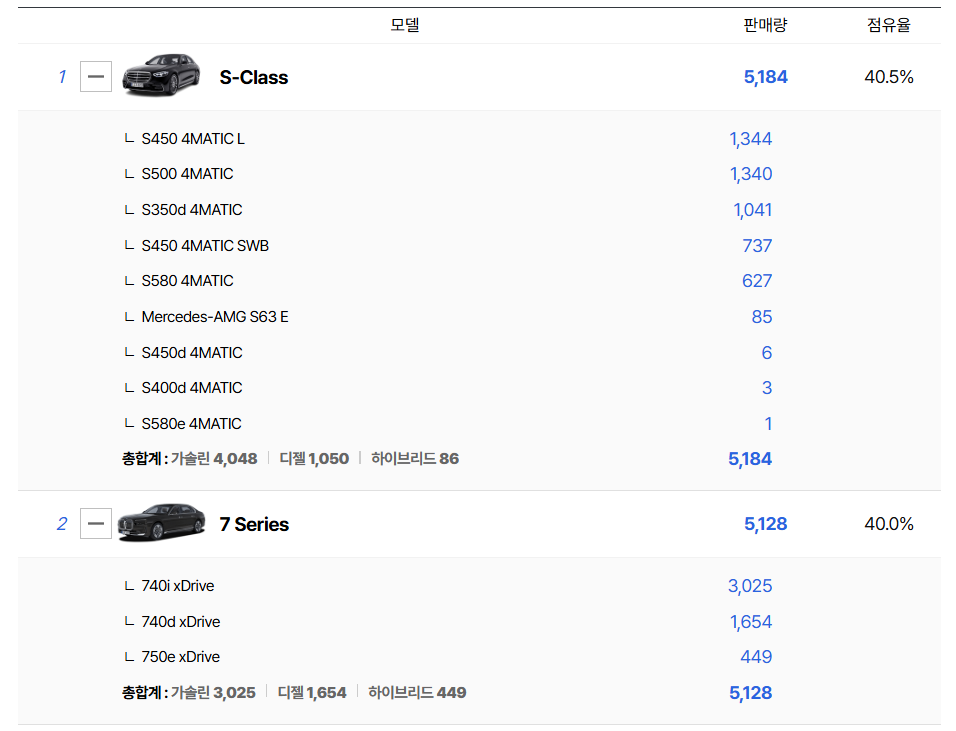The width and height of the screenshot is (956, 731).
Task: Click S-Class total sales 5,184
Action: pos(765,77)
